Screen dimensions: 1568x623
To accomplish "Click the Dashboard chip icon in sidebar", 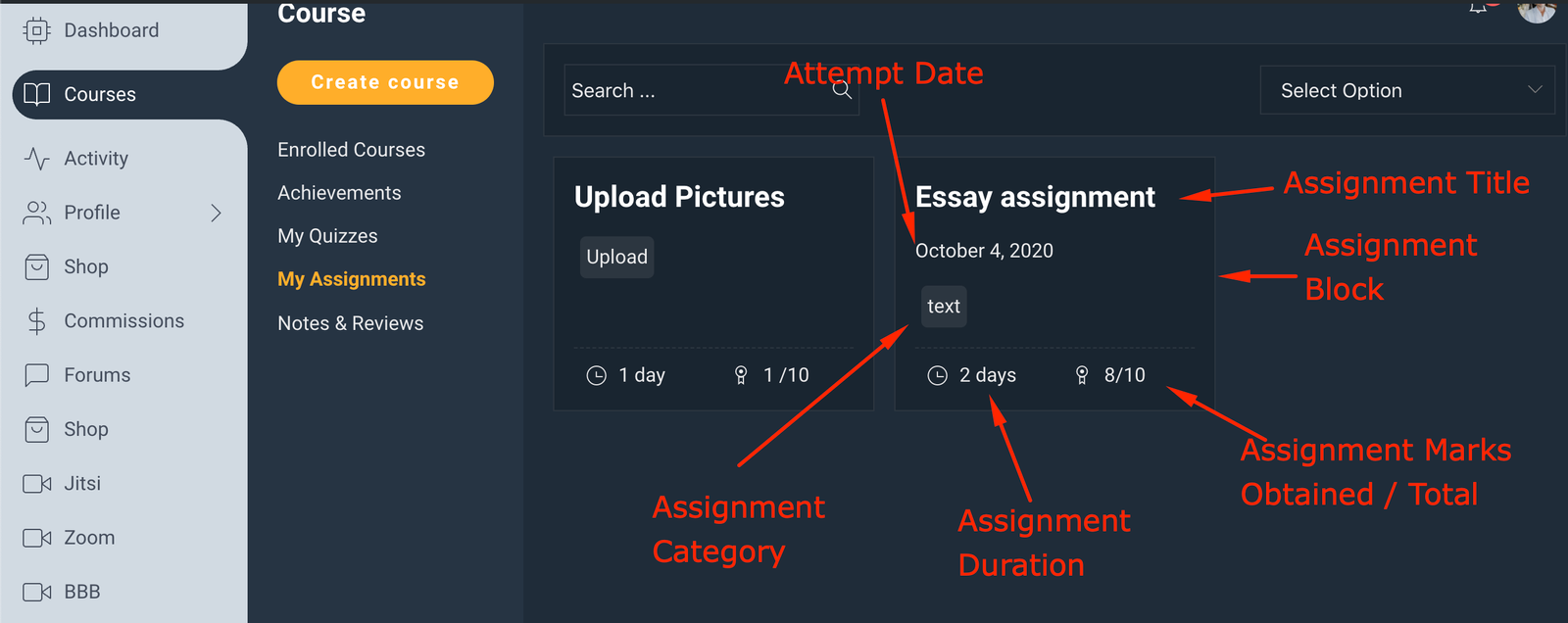I will coord(36,30).
